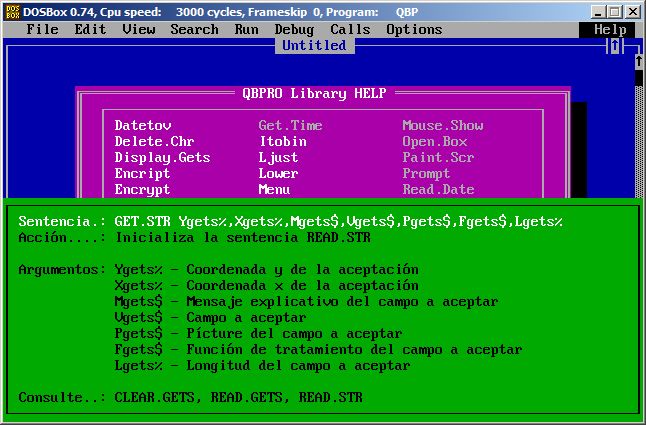Screen dimensions: 646x425
Task: Select the Delete.Chr help entry
Action: (154, 142)
